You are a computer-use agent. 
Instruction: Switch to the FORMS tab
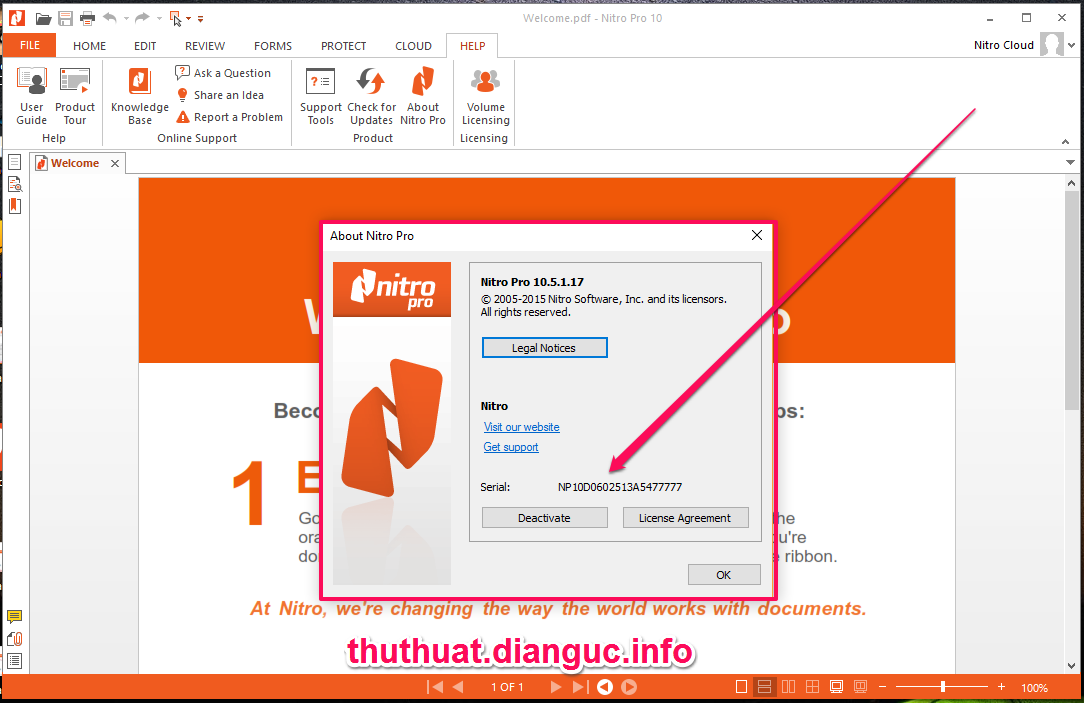(273, 46)
